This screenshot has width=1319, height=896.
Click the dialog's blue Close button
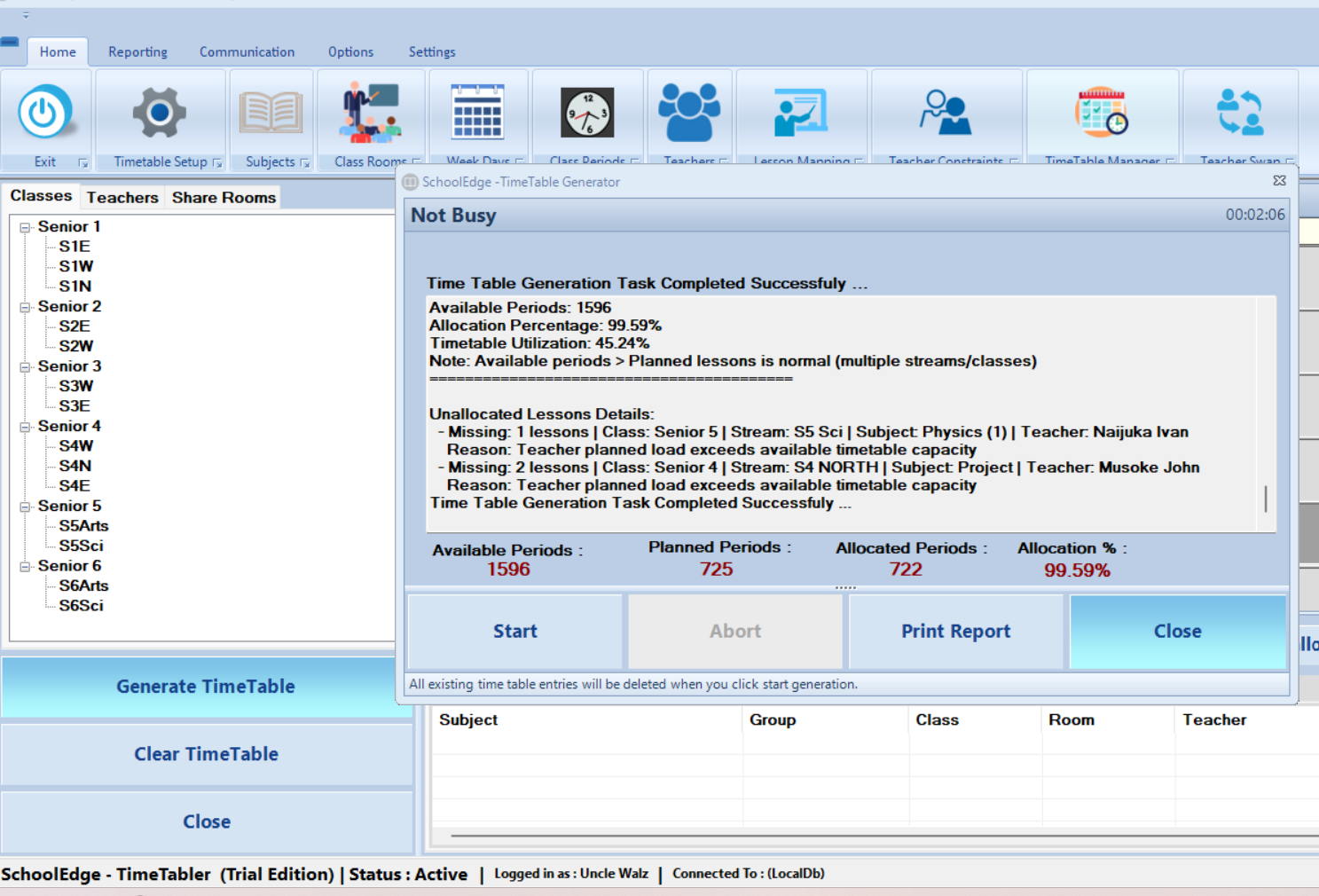click(1177, 631)
